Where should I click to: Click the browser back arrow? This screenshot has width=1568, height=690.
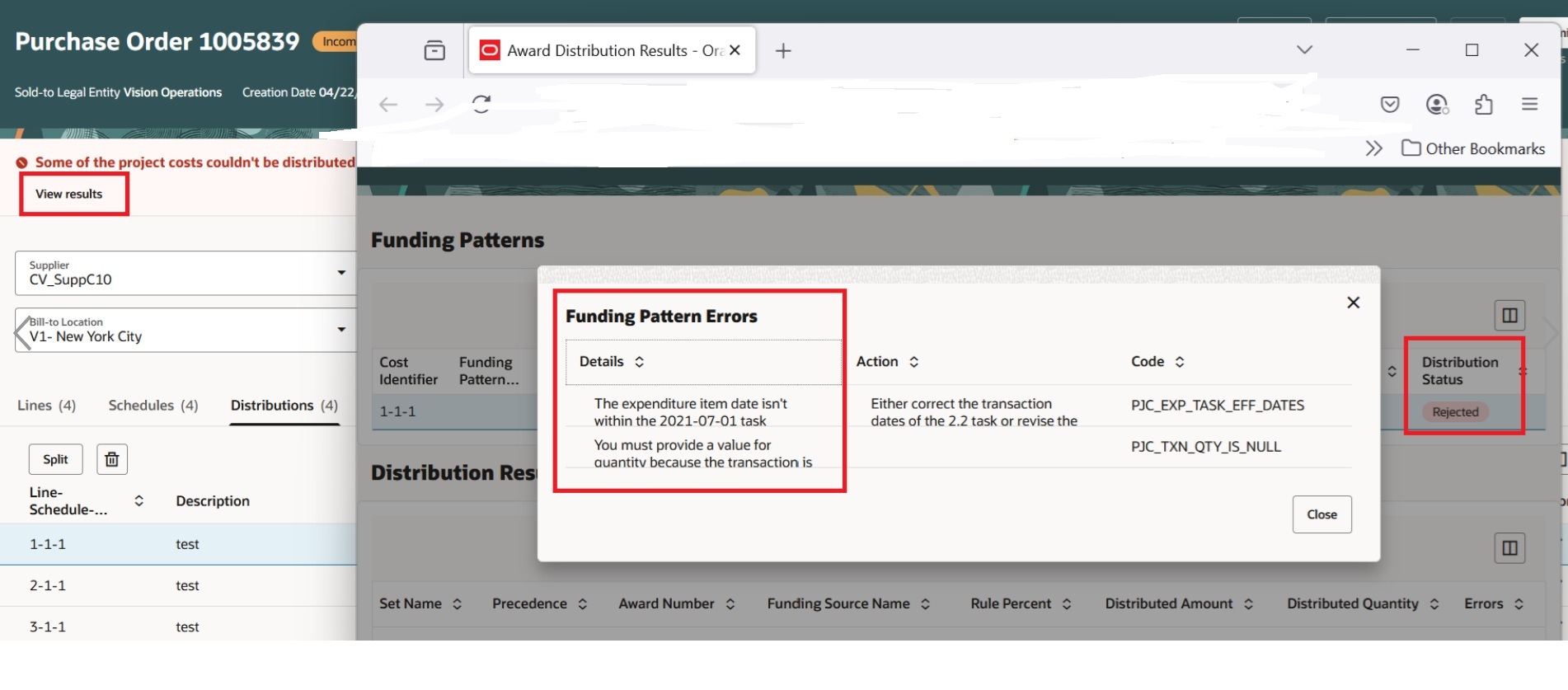[388, 105]
